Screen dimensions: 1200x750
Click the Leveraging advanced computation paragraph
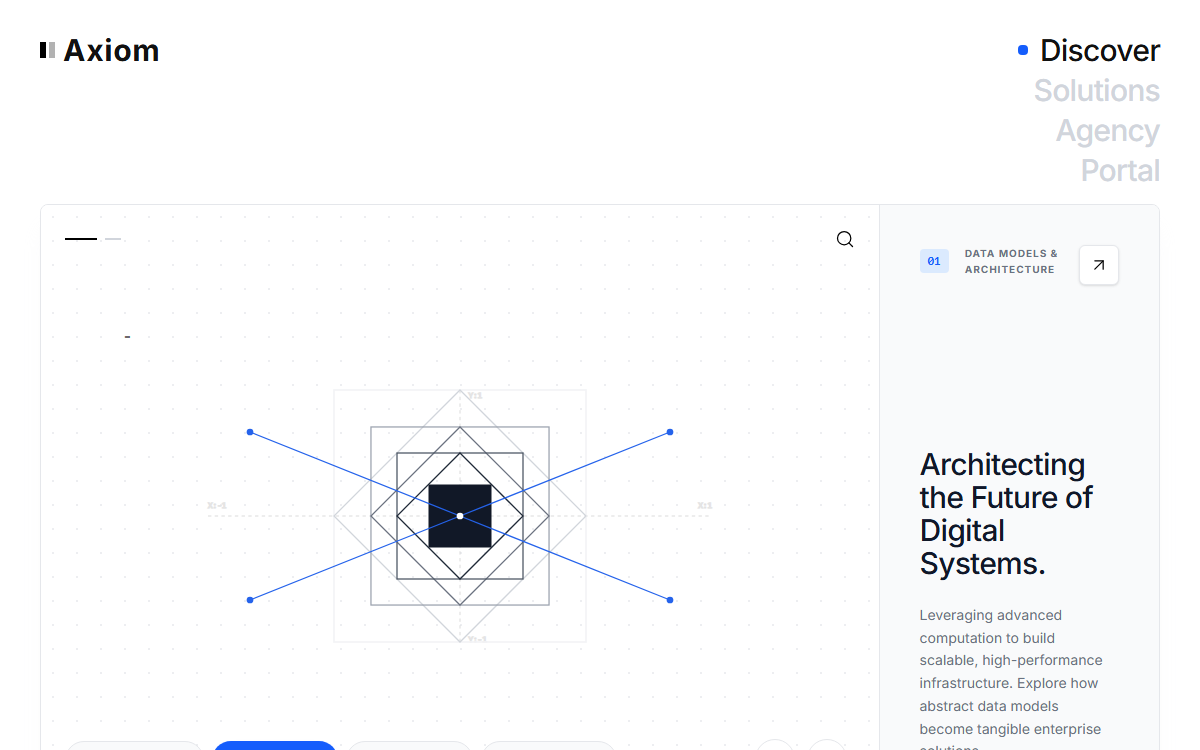(x=1011, y=680)
